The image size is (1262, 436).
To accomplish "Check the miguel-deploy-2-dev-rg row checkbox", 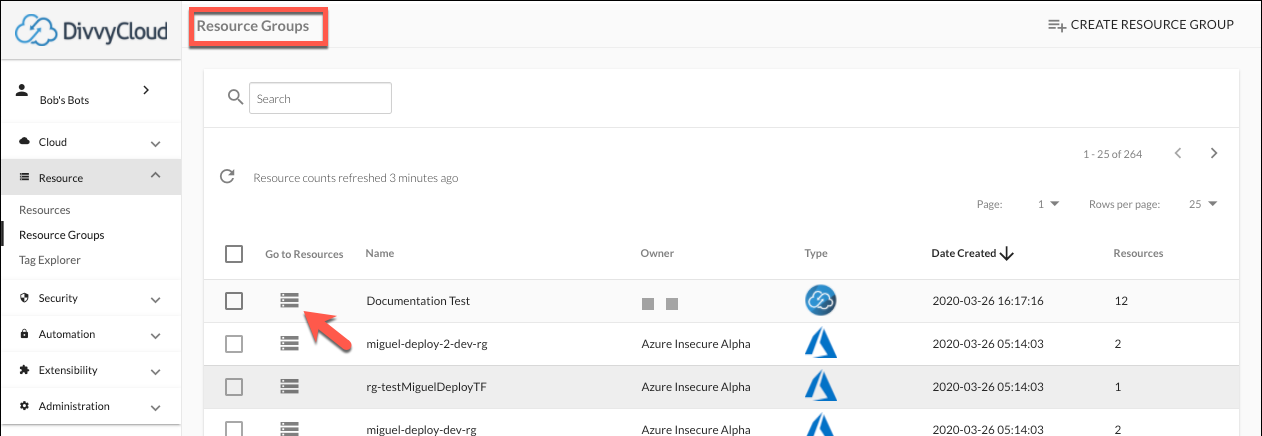I will 234,343.
